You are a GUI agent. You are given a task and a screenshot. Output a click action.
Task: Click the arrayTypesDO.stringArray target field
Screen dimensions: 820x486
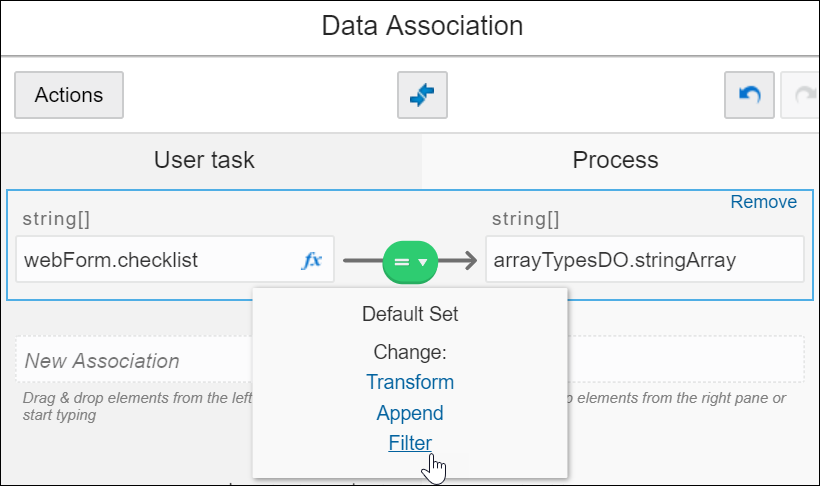pyautogui.click(x=644, y=260)
